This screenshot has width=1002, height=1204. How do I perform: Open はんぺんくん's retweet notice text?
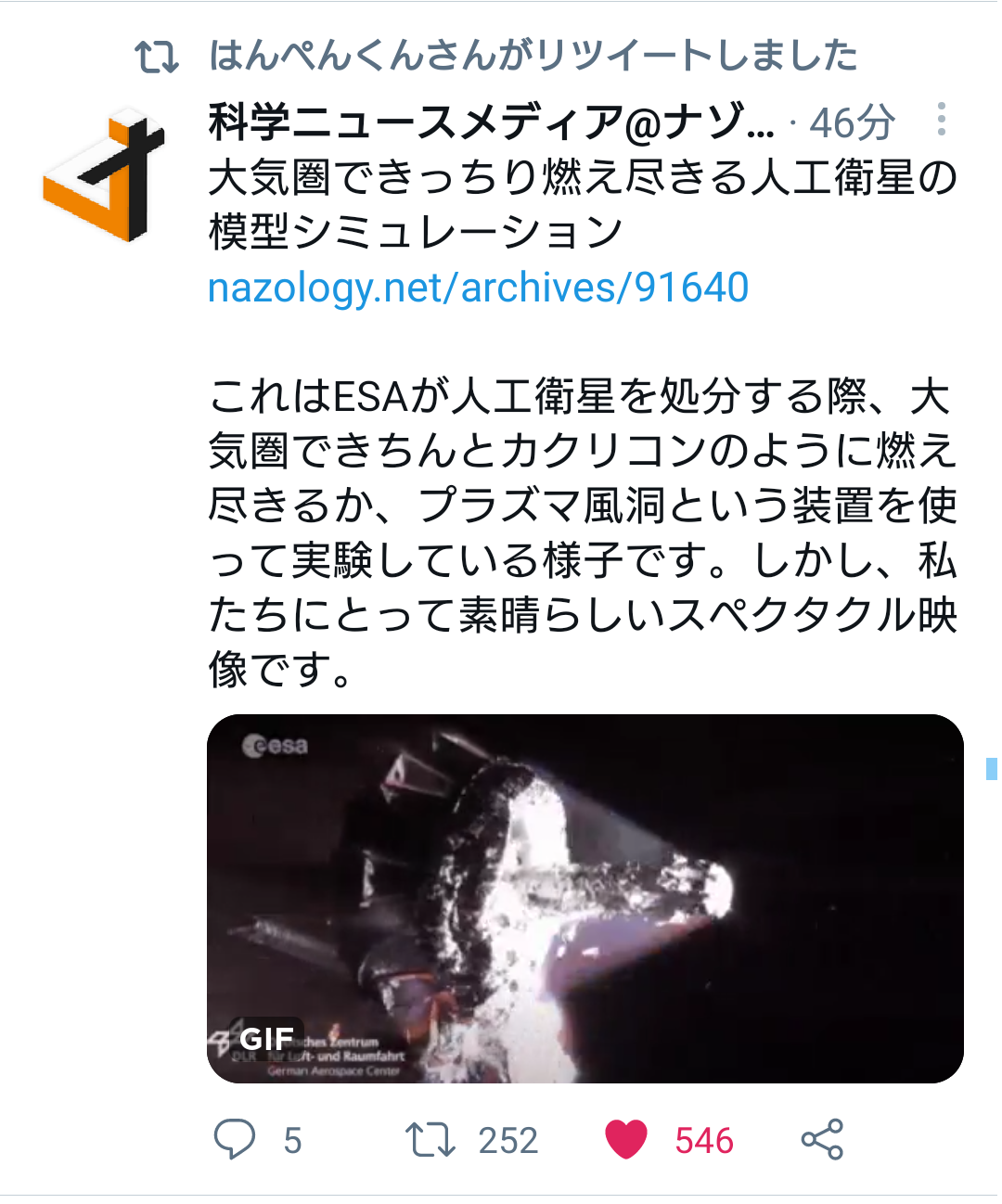[x=533, y=56]
